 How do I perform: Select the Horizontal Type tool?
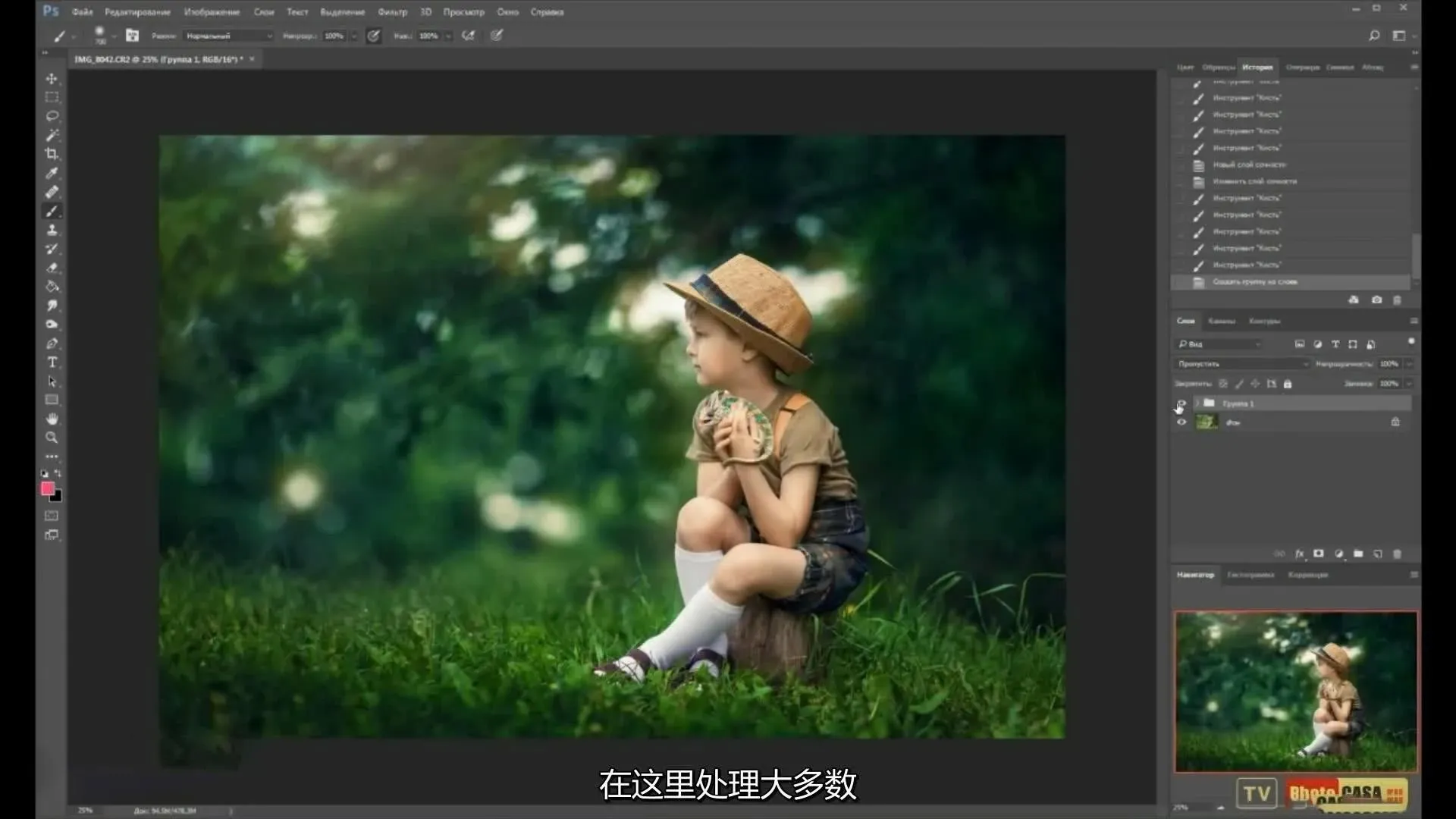(52, 362)
